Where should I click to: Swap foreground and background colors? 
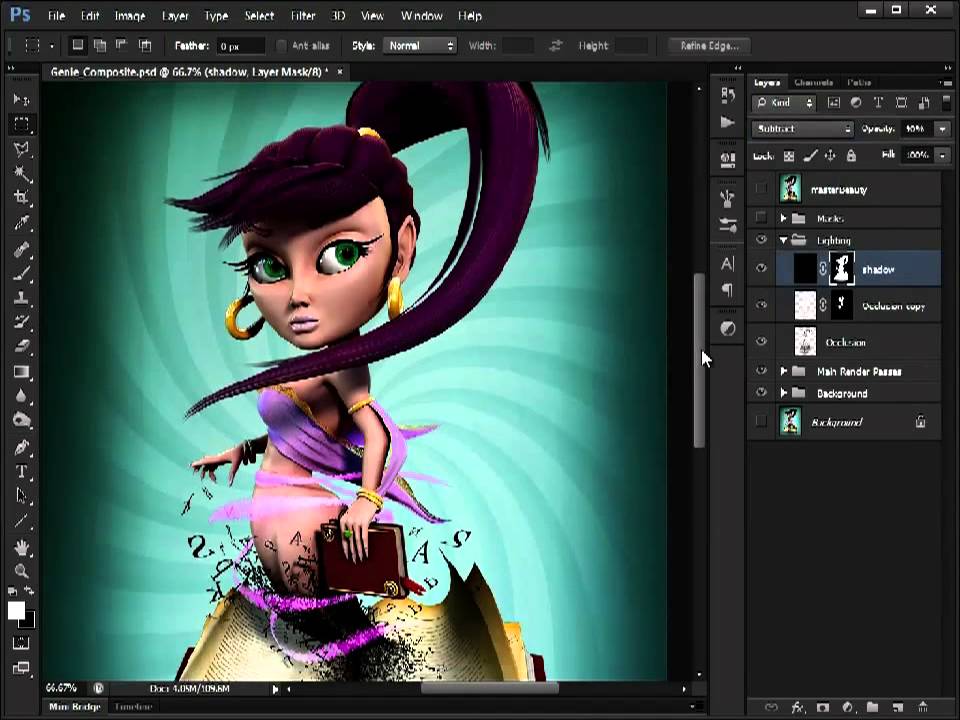(x=29, y=591)
